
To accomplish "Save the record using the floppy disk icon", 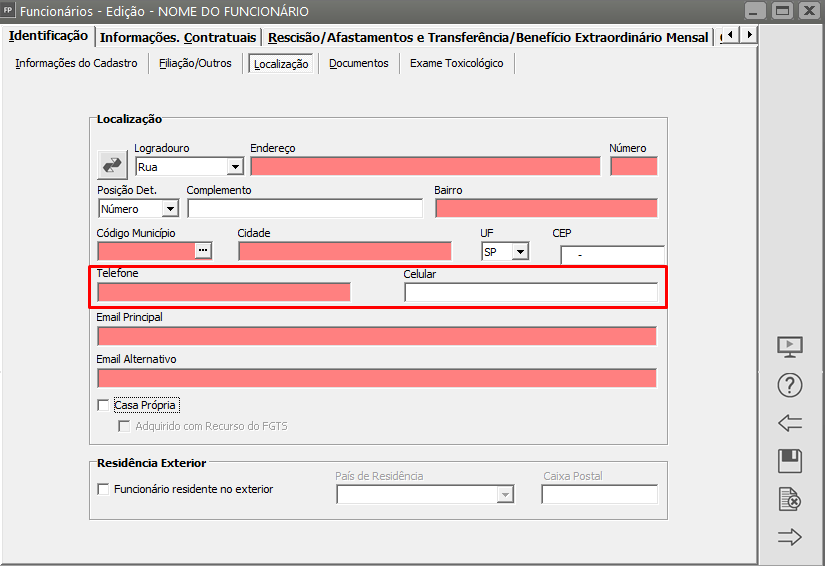I will tap(790, 461).
